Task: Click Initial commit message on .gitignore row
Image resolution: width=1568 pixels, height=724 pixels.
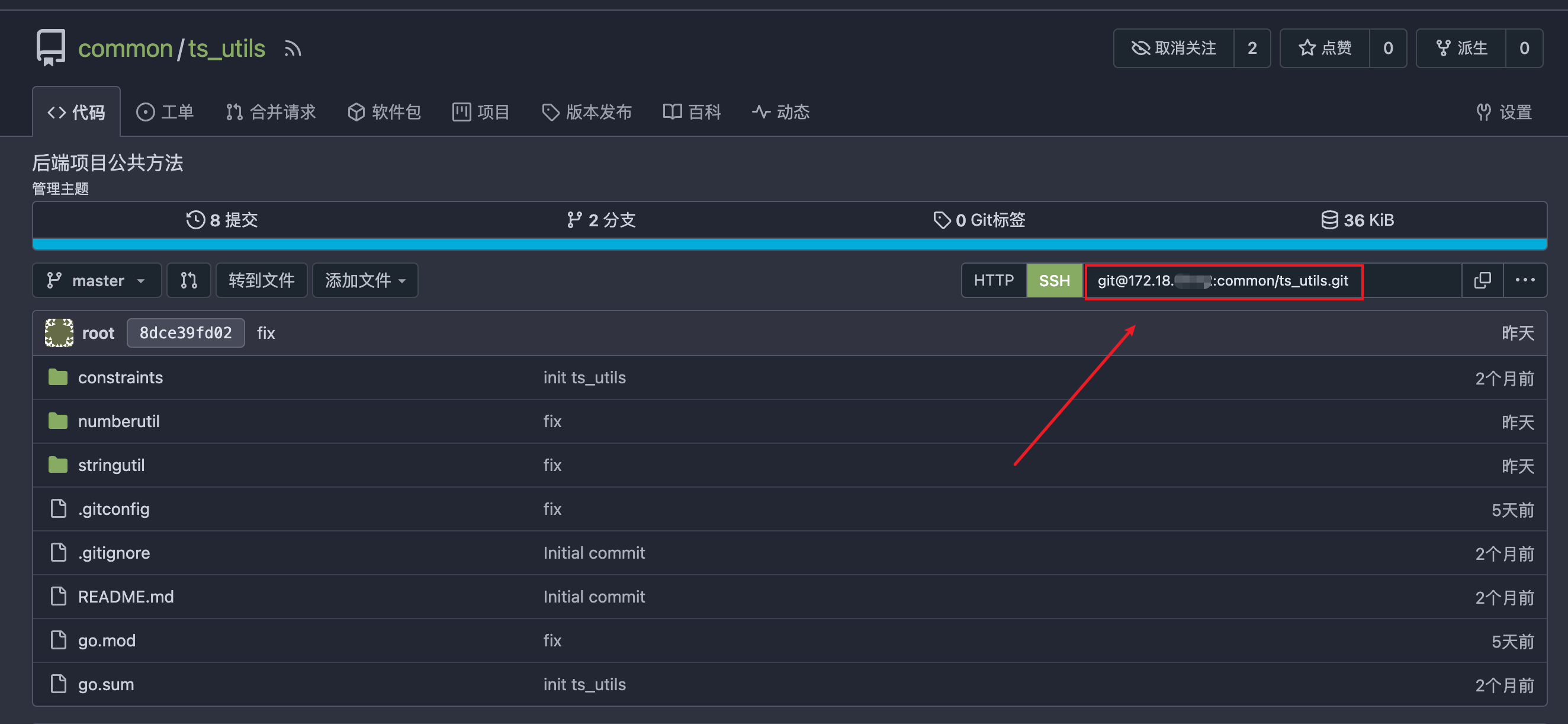Action: [x=594, y=553]
